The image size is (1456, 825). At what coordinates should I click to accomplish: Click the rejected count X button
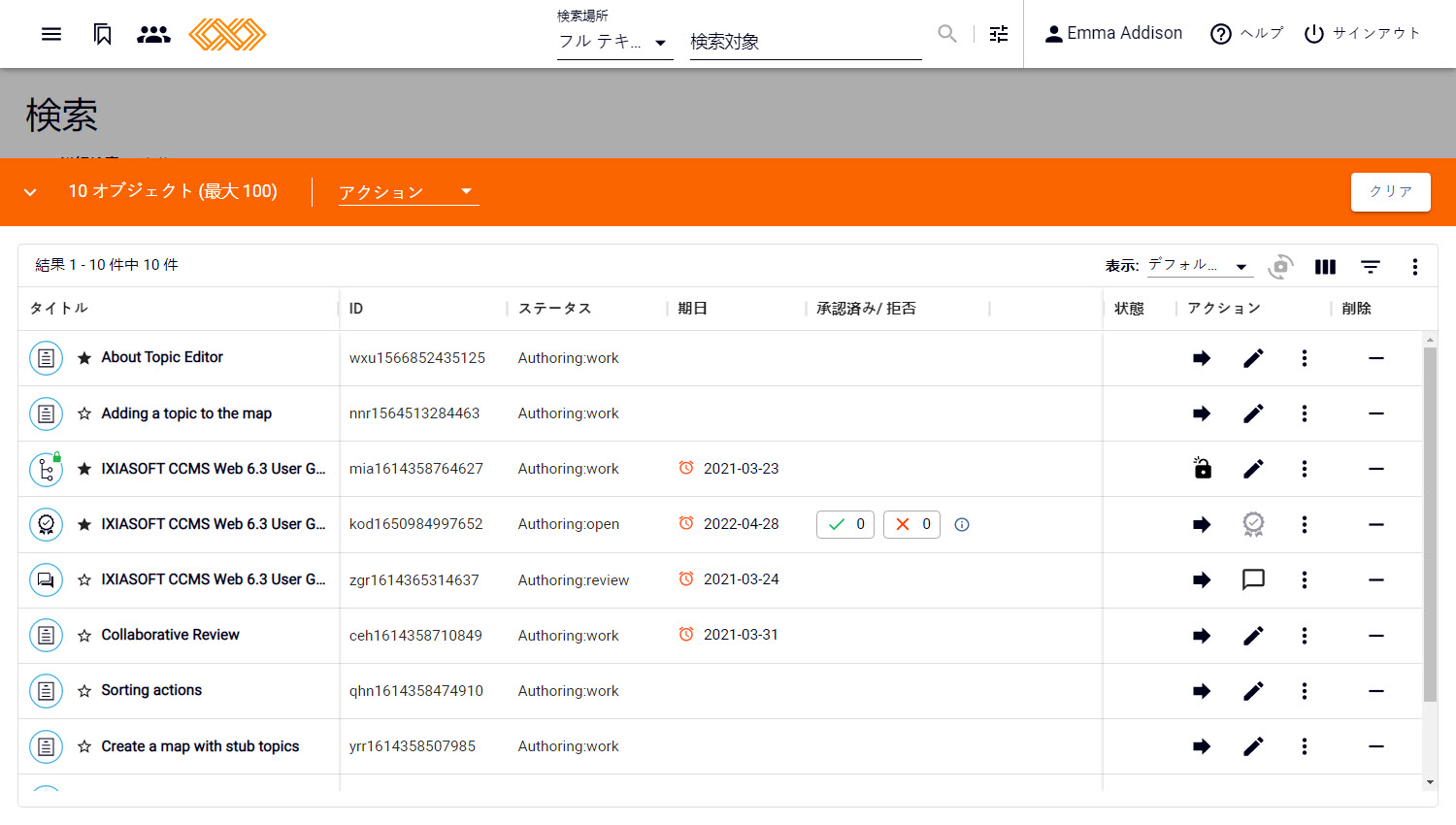pos(911,524)
